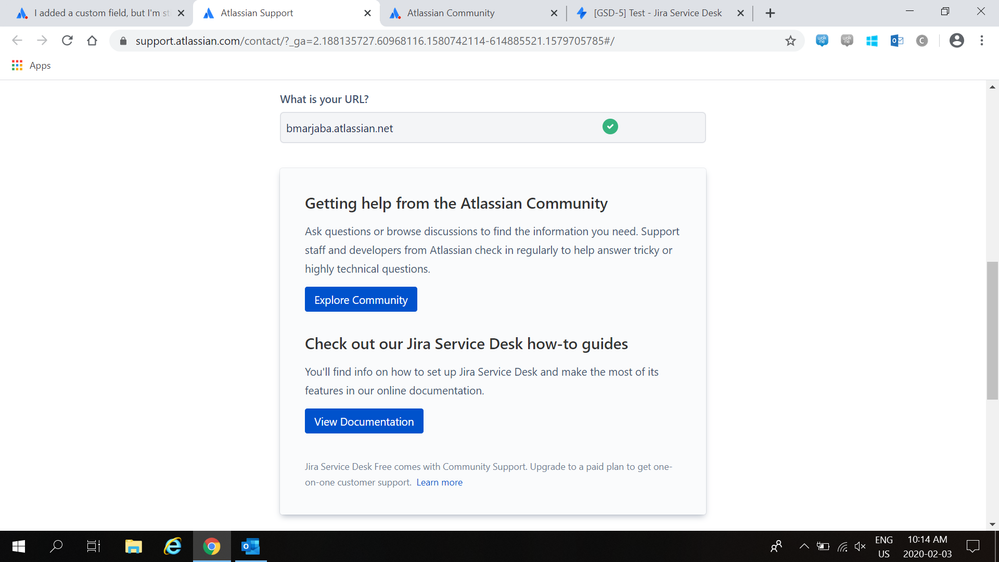This screenshot has width=999, height=562.
Task: Click the Chrome icon on the taskbar
Action: (212, 546)
